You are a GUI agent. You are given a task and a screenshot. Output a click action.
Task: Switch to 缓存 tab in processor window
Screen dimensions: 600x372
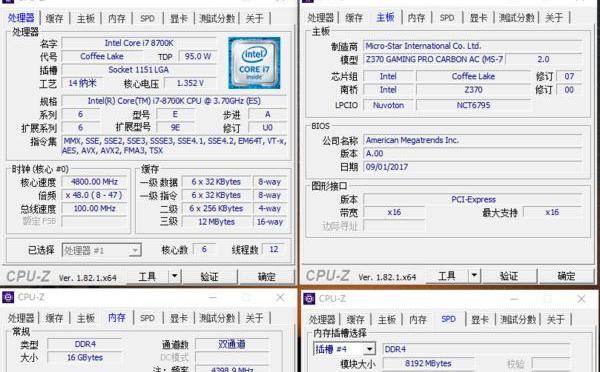pos(54,18)
